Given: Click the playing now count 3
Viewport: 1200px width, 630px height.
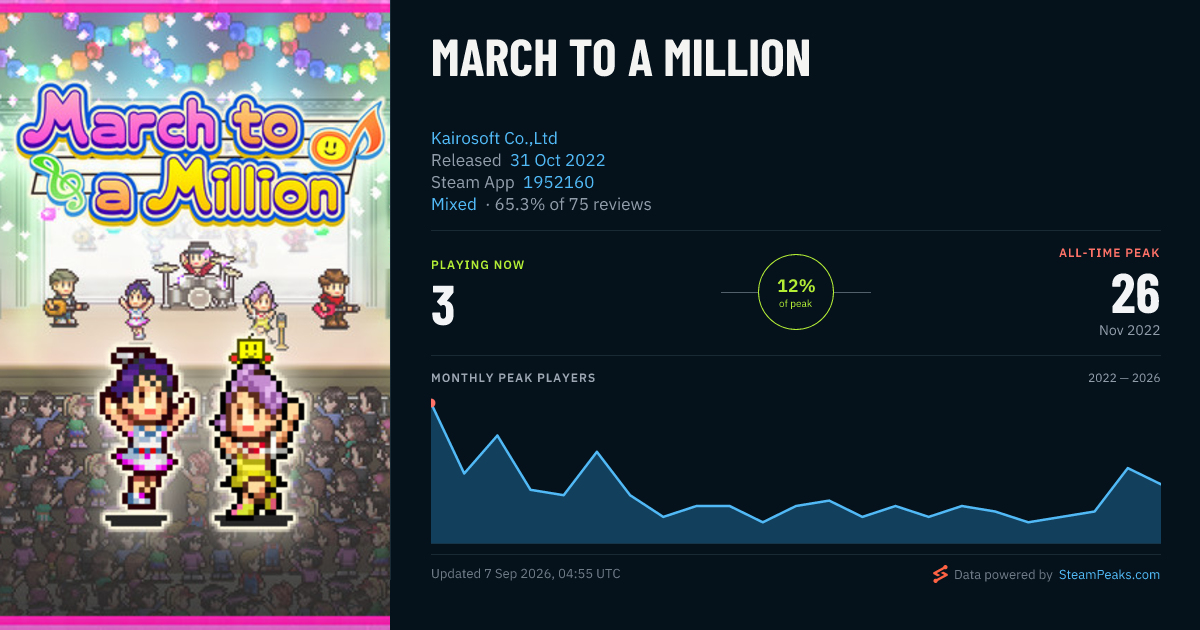Looking at the screenshot, I should pyautogui.click(x=443, y=307).
